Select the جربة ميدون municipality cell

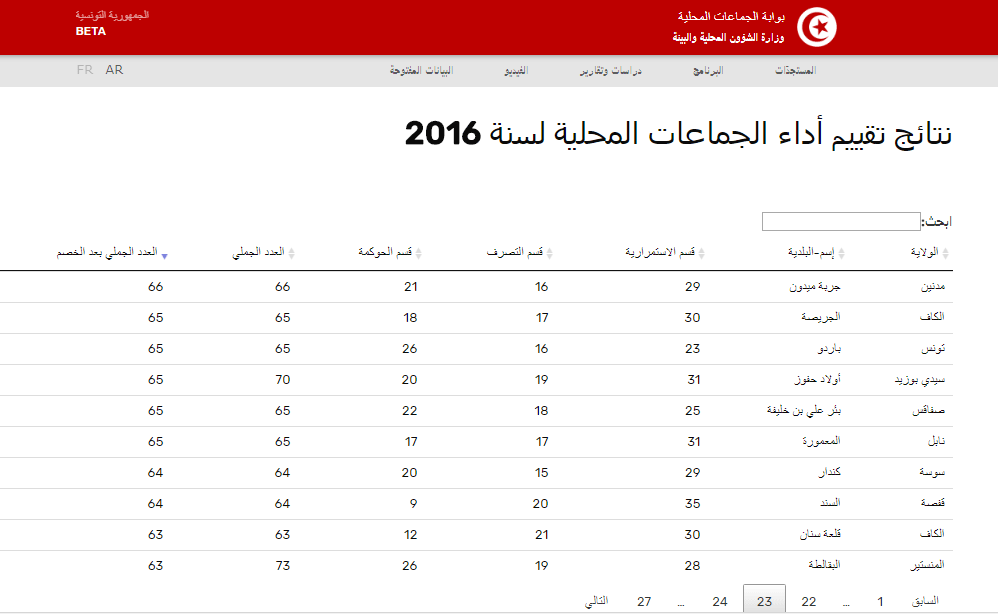pyautogui.click(x=815, y=287)
